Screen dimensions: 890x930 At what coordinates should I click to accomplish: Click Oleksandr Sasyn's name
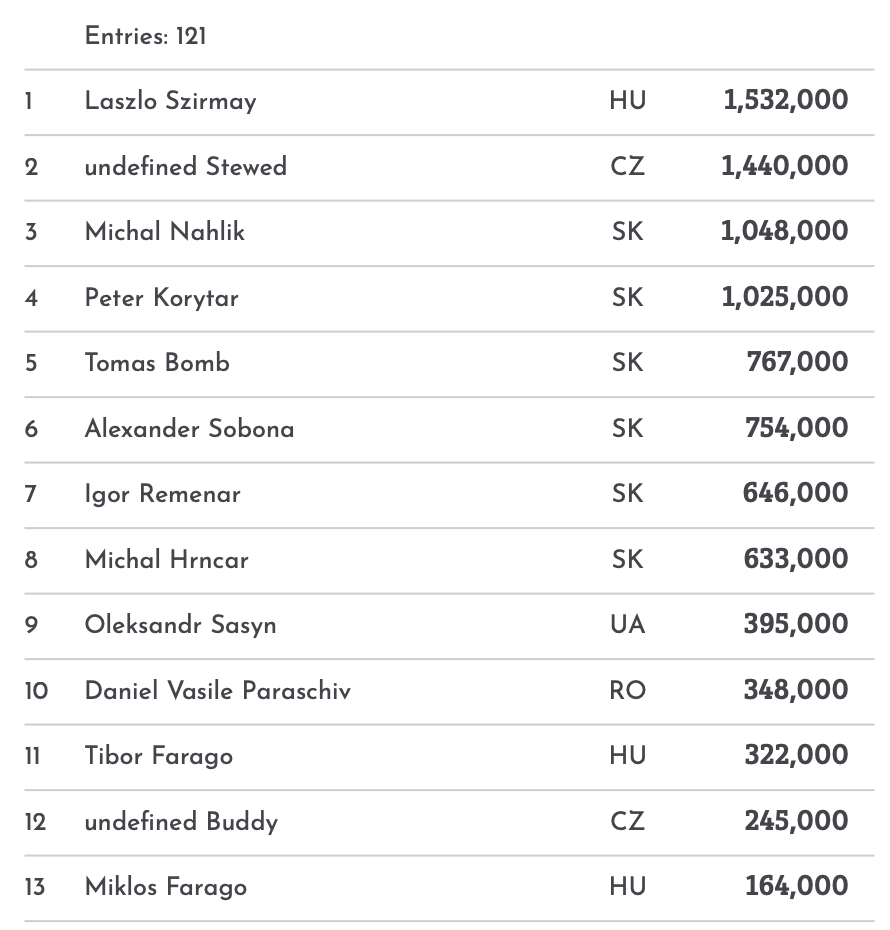pyautogui.click(x=180, y=625)
